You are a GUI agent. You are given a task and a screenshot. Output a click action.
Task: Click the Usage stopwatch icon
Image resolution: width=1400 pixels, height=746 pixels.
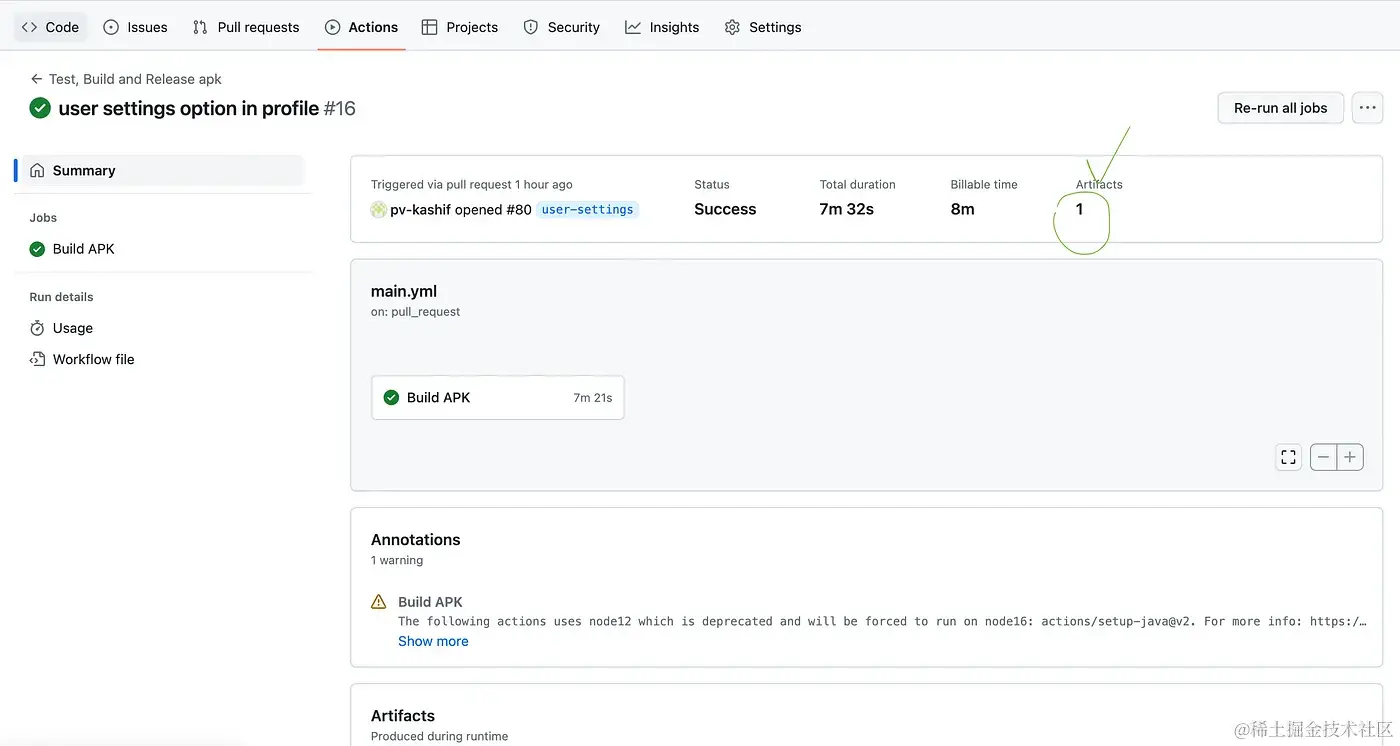38,328
